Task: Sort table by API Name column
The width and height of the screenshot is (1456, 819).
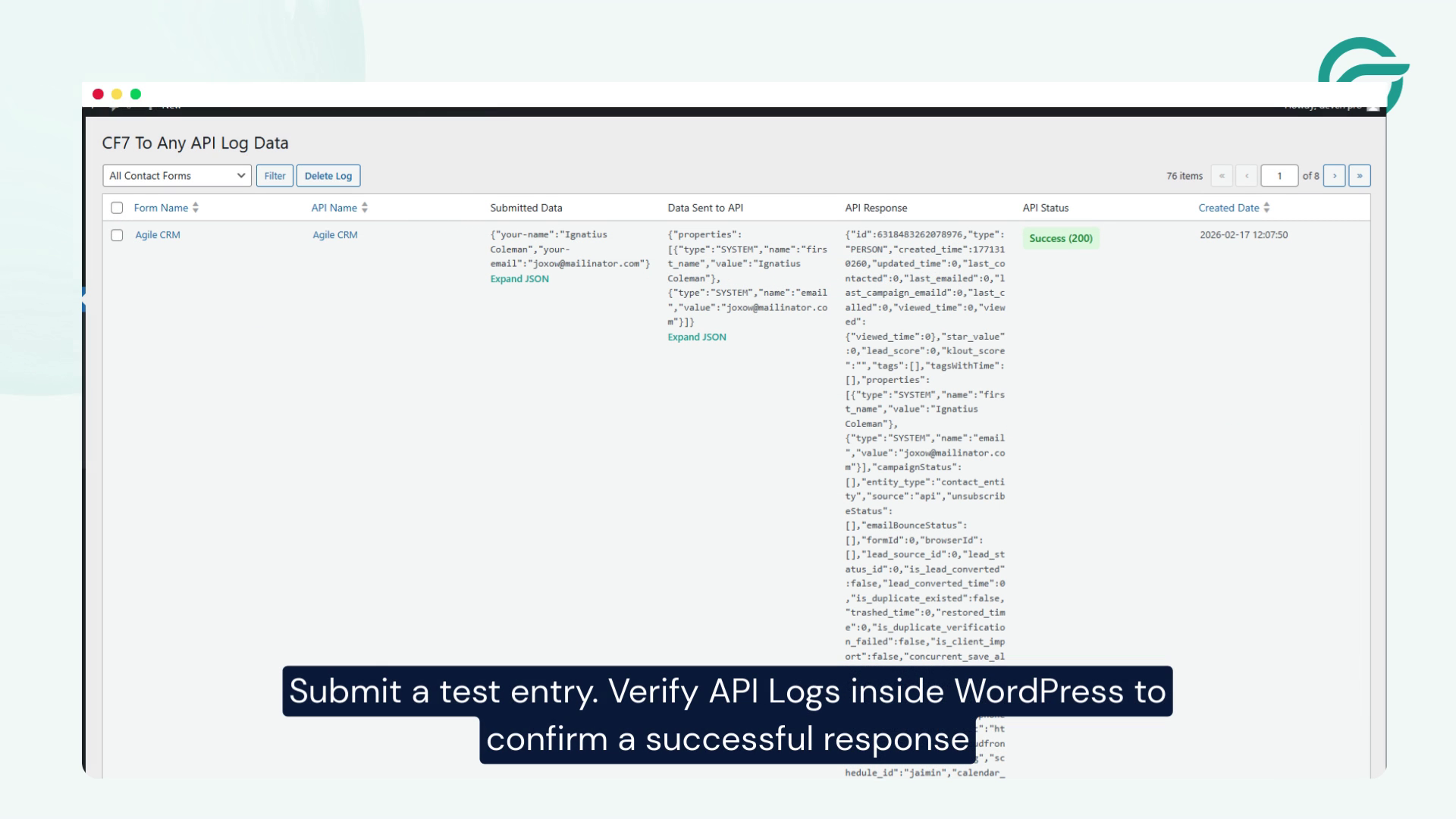Action: tap(334, 208)
